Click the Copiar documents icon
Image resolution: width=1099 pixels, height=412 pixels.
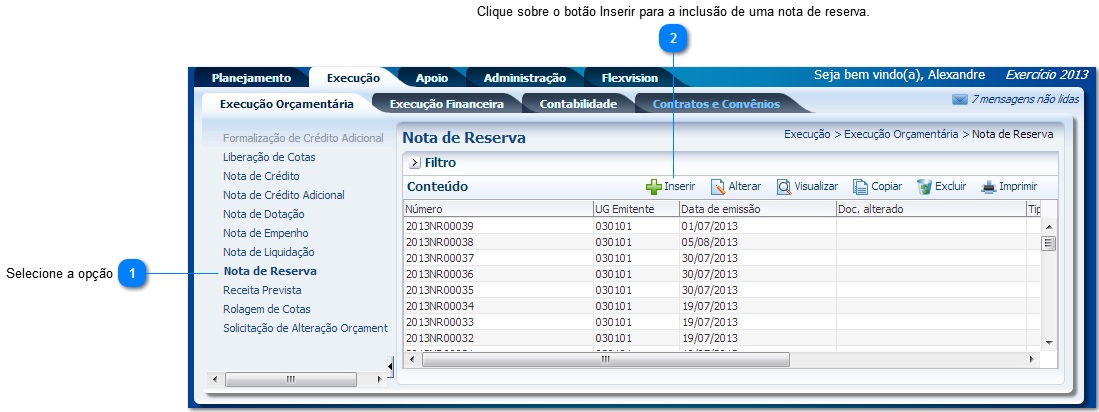pos(860,187)
